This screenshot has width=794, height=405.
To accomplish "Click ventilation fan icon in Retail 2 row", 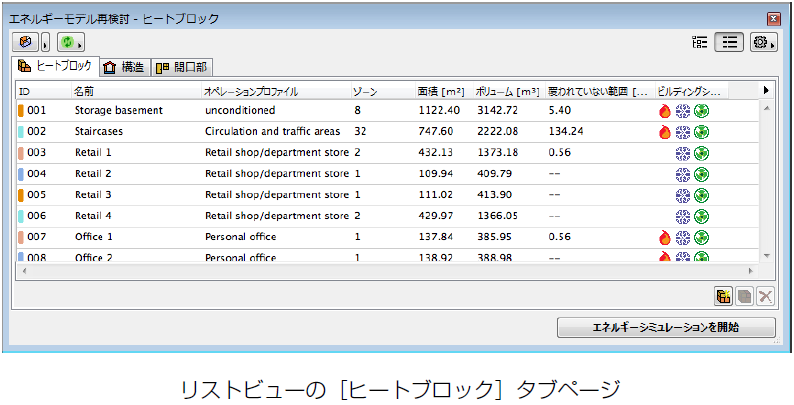I will point(701,174).
